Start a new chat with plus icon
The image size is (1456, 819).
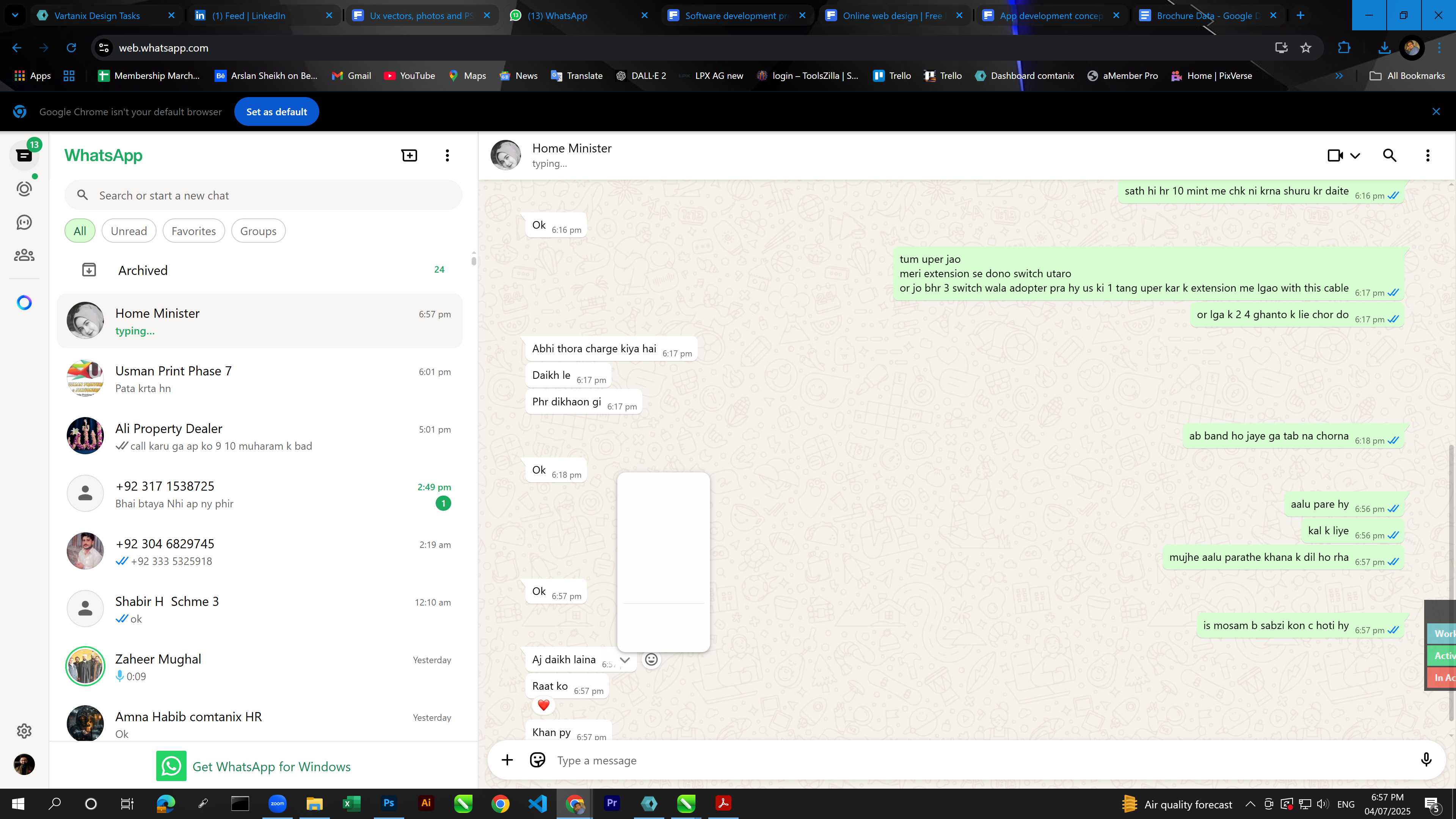point(409,155)
